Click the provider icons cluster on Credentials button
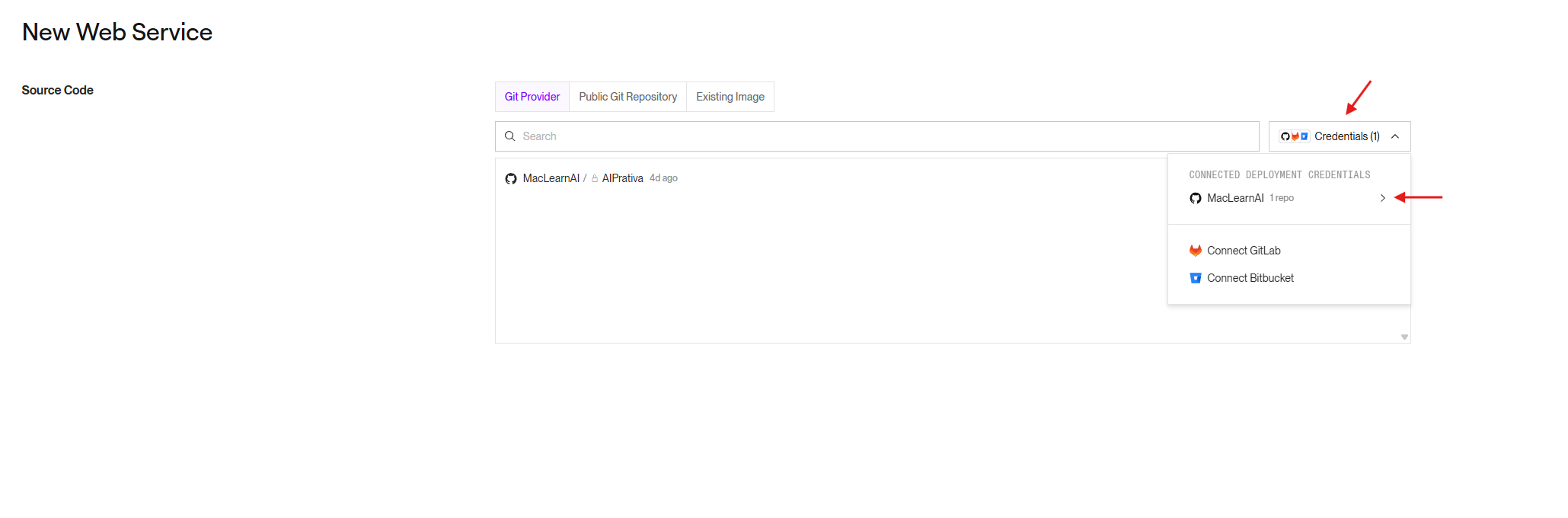 click(x=1294, y=136)
